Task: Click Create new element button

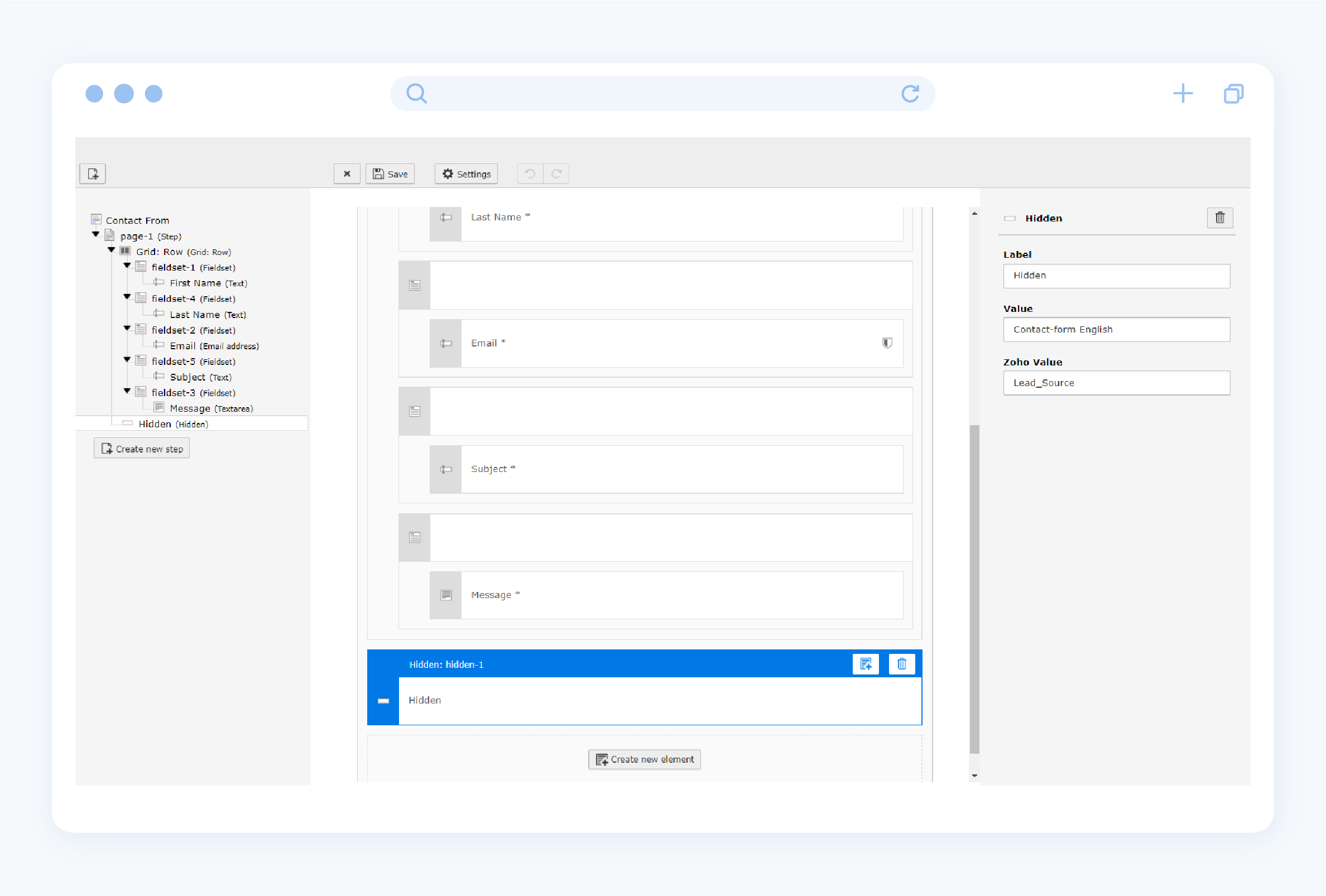Action: tap(644, 760)
